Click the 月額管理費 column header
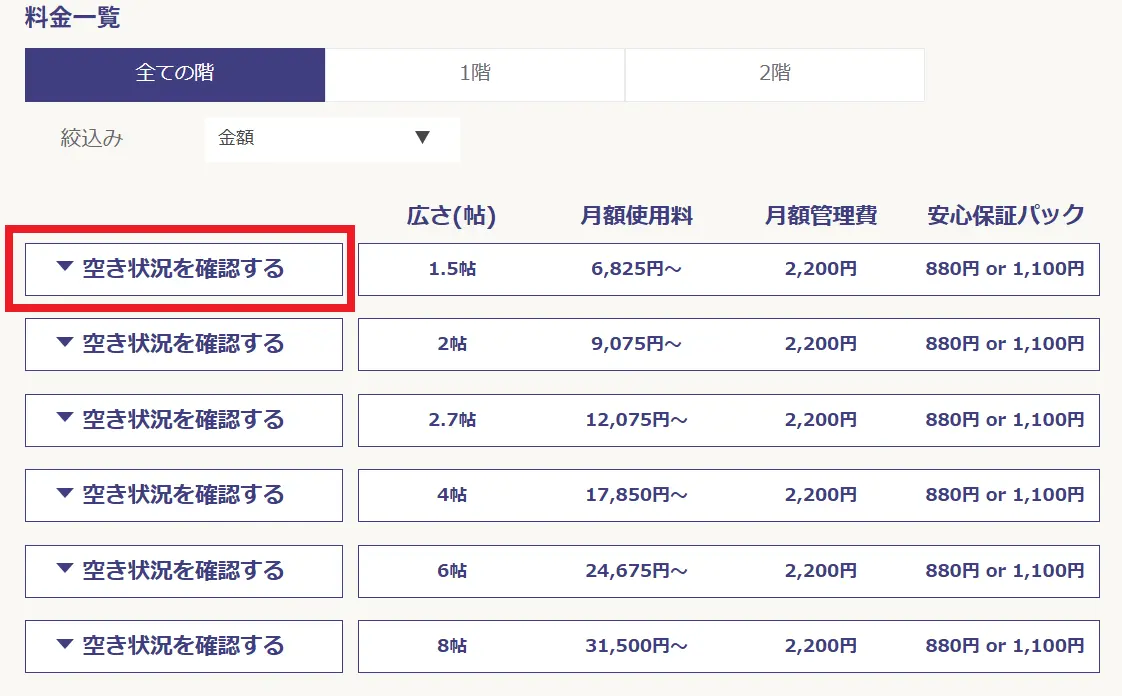Image resolution: width=1122 pixels, height=696 pixels. tap(820, 215)
